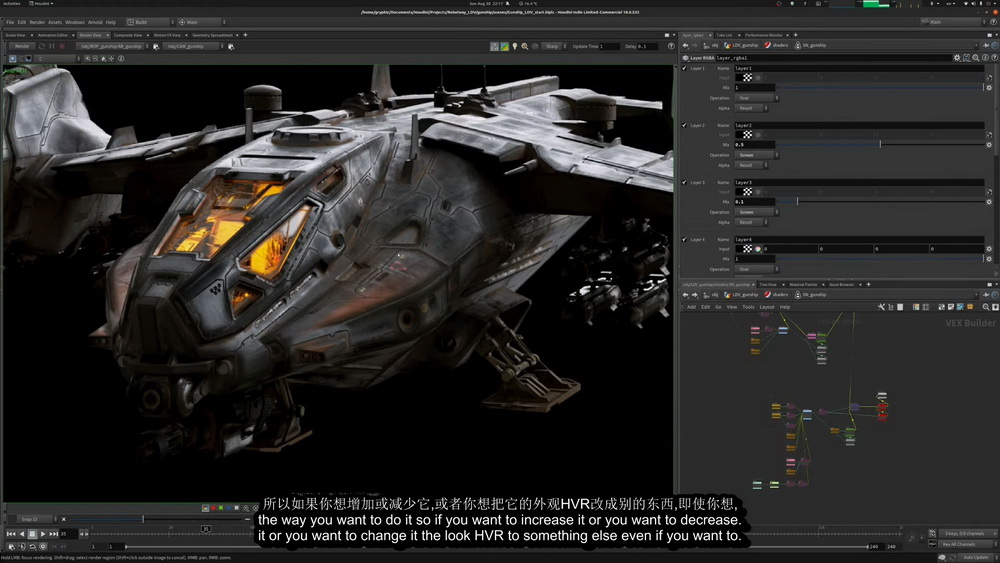Click Layer 2 Mix gear options icon

[x=989, y=145]
